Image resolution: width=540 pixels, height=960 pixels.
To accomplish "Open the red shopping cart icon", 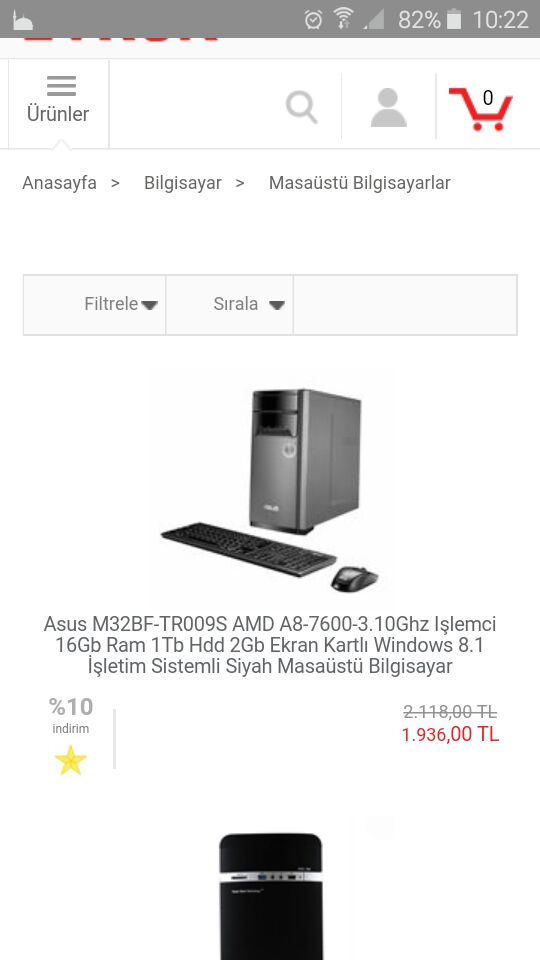I will coord(480,108).
